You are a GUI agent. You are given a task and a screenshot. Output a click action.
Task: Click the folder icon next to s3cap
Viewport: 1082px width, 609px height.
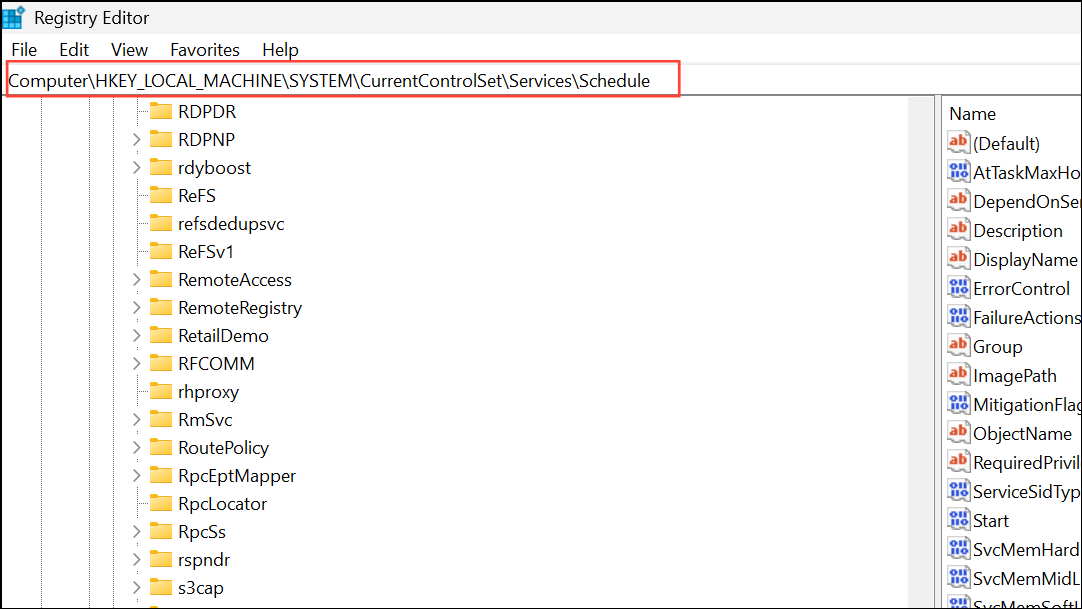pos(160,587)
